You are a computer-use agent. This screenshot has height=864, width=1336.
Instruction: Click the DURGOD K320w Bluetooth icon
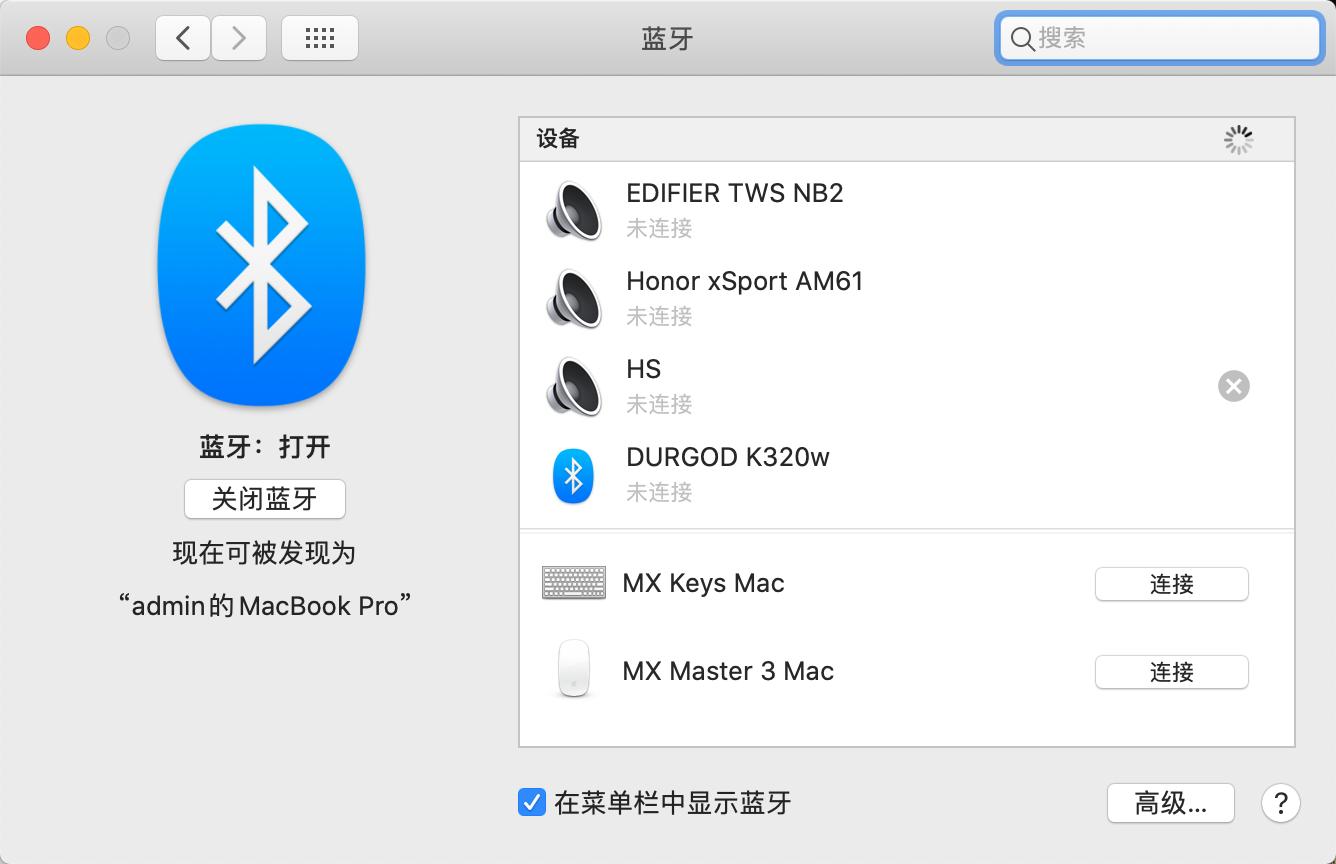click(574, 474)
